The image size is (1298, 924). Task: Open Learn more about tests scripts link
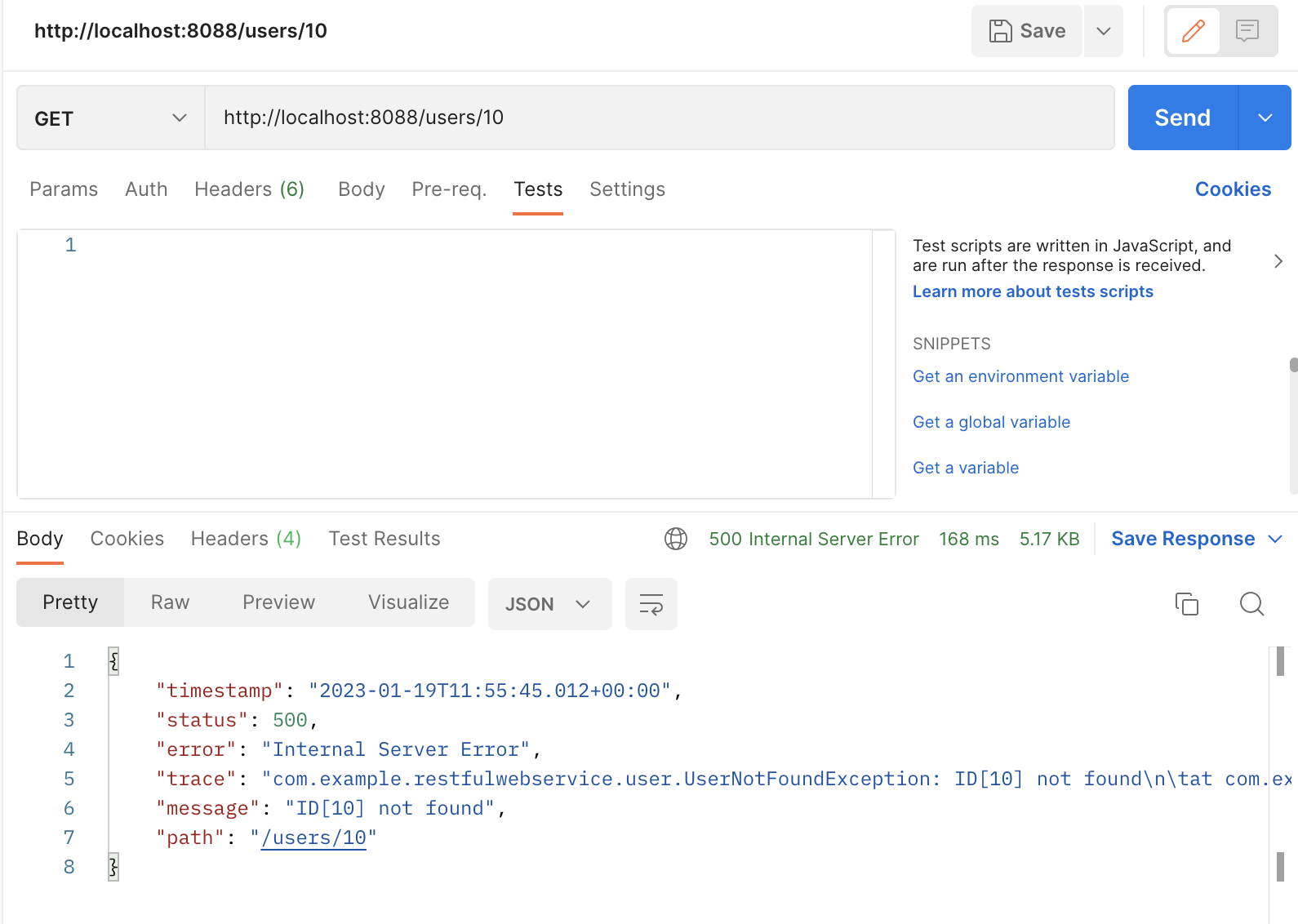click(x=1033, y=291)
